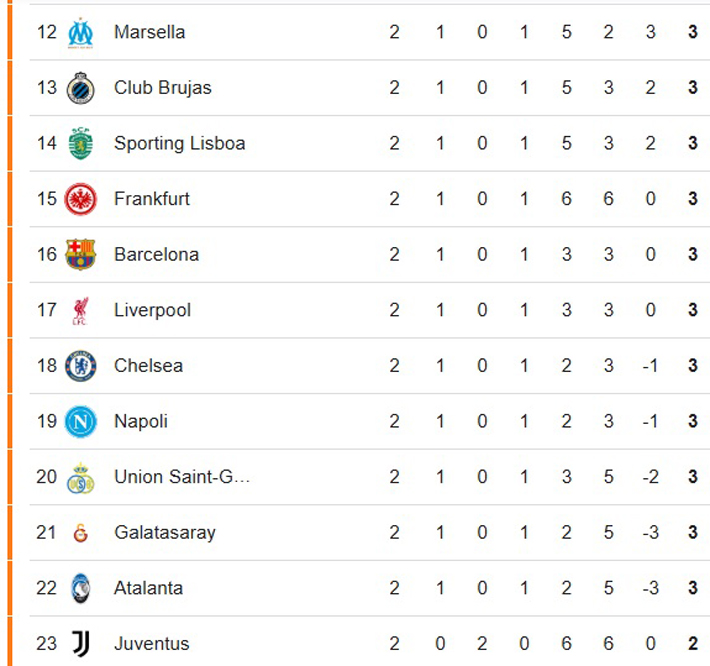Click the truncated Union Saint-G… name
710x666 pixels.
[x=182, y=477]
